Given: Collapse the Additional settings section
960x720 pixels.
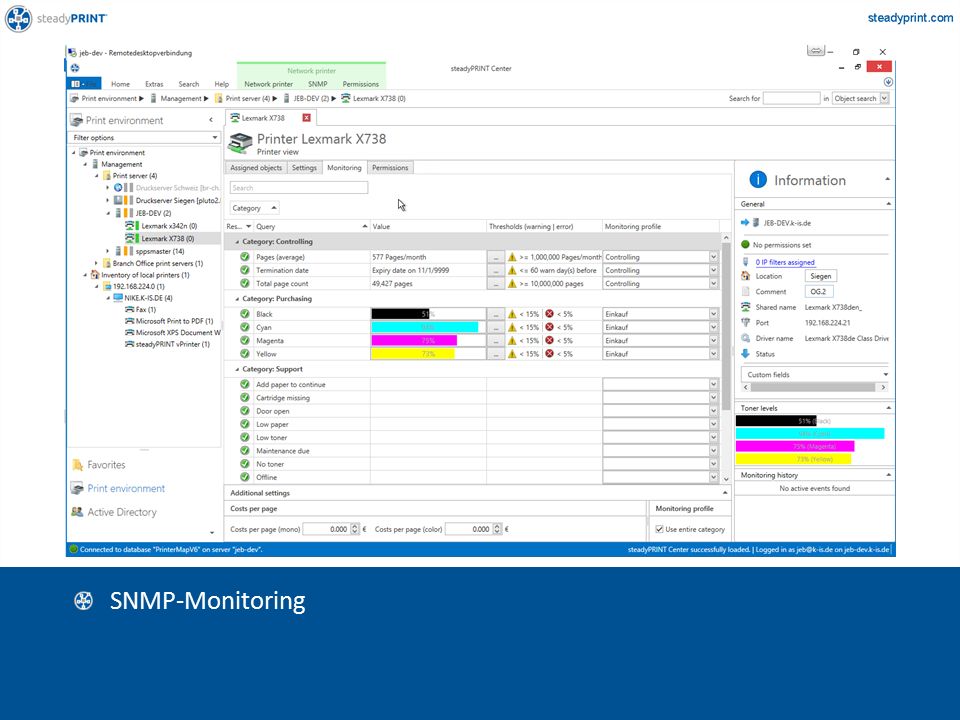Looking at the screenshot, I should click(725, 493).
